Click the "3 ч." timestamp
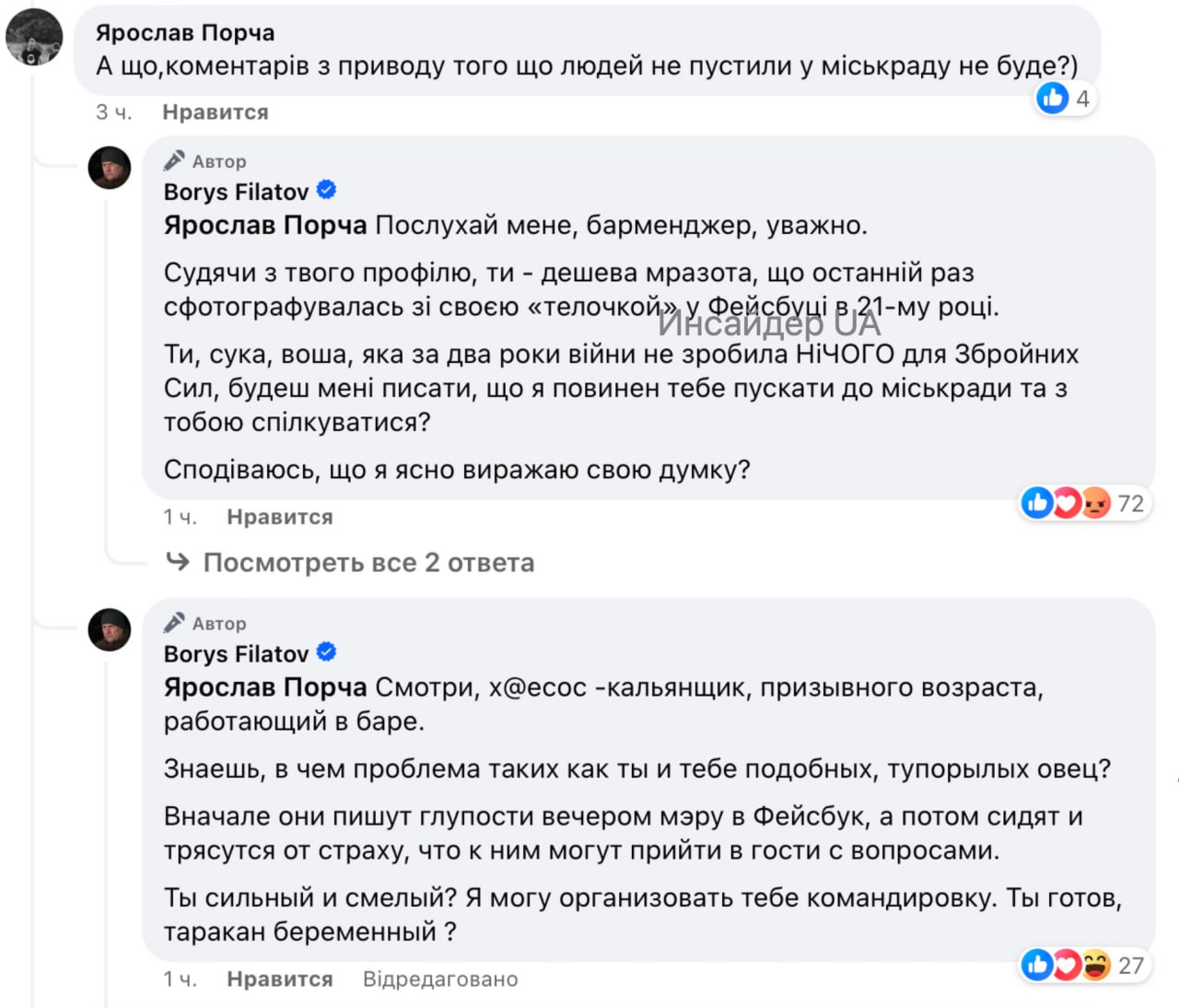 click(114, 112)
